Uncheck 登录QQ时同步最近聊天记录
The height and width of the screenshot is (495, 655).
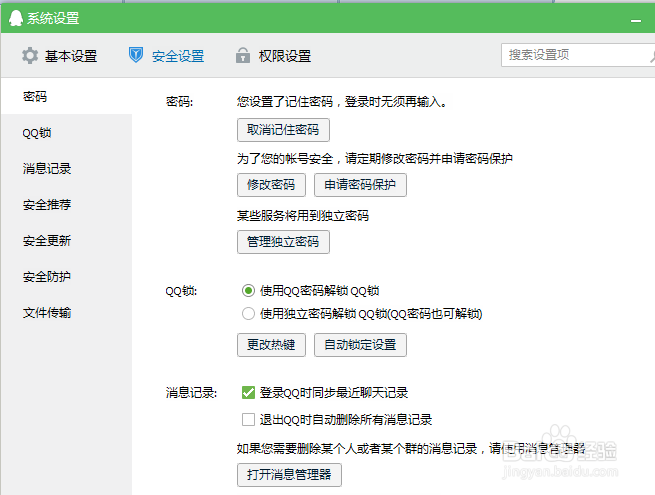tap(248, 393)
